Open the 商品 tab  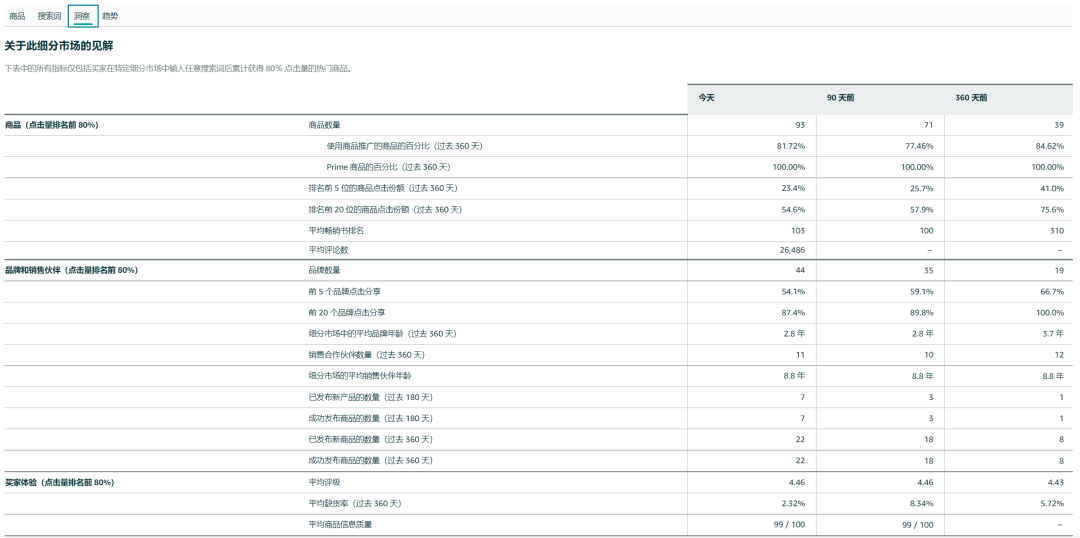17,16
